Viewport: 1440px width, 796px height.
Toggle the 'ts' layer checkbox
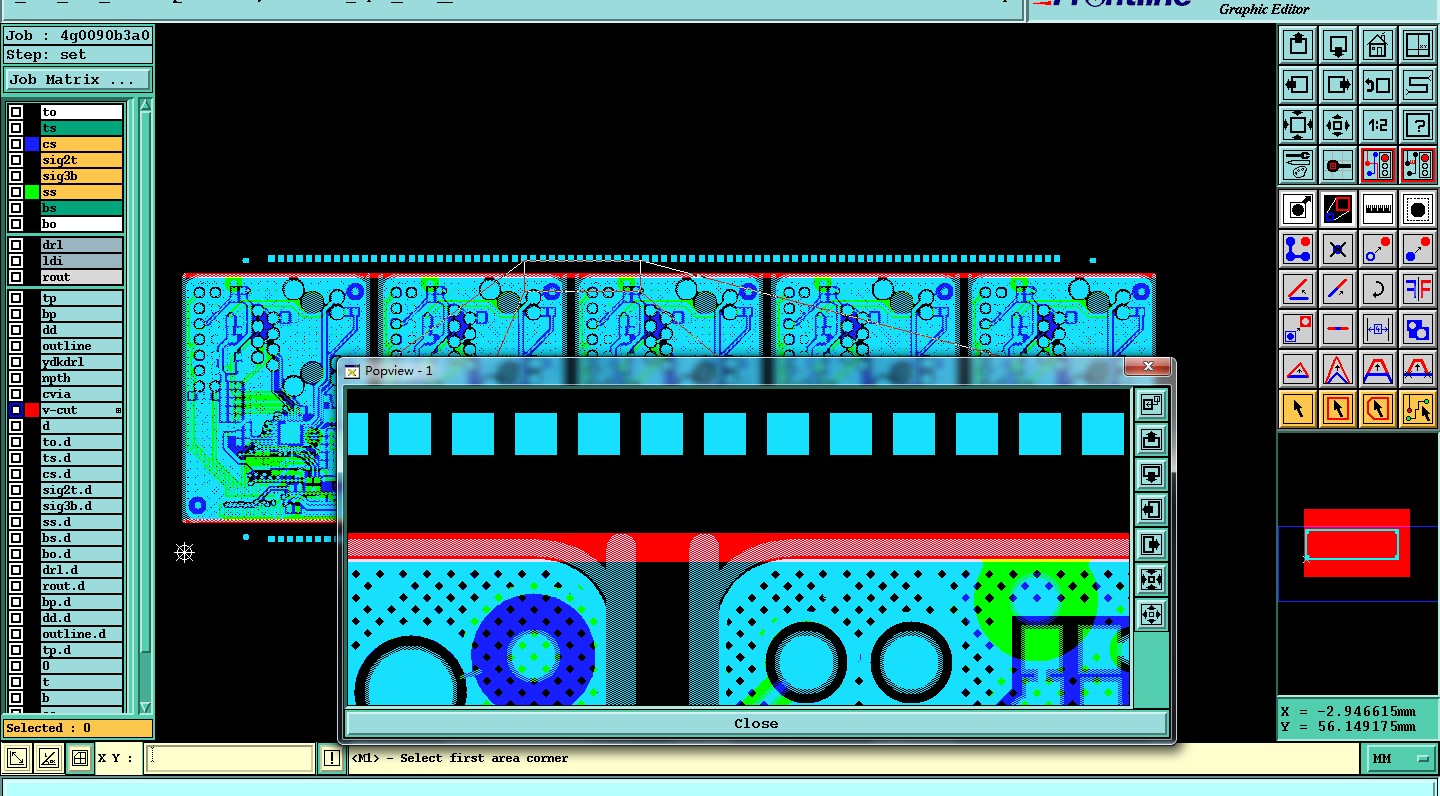pos(16,128)
